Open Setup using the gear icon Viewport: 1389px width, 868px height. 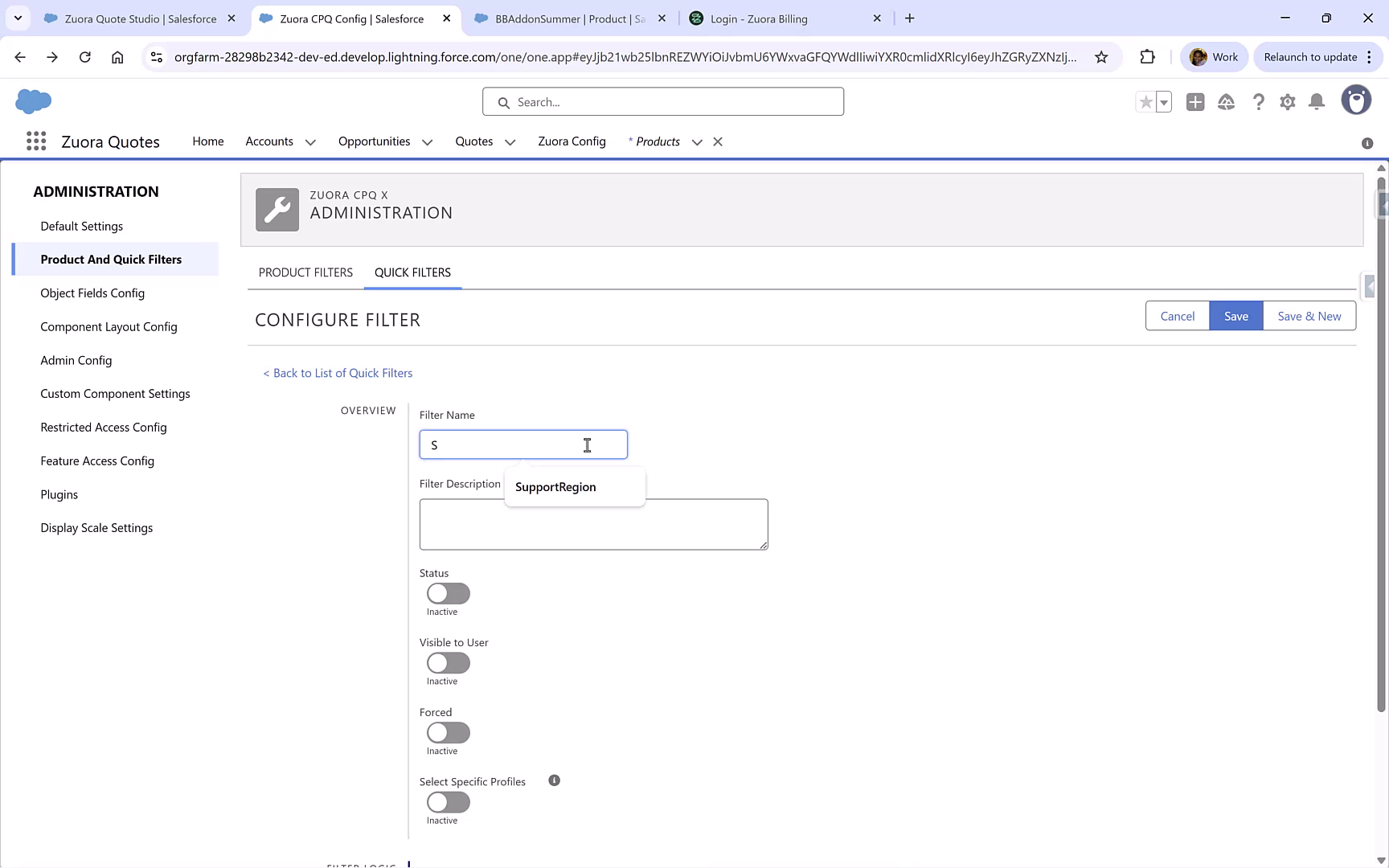pyautogui.click(x=1287, y=102)
